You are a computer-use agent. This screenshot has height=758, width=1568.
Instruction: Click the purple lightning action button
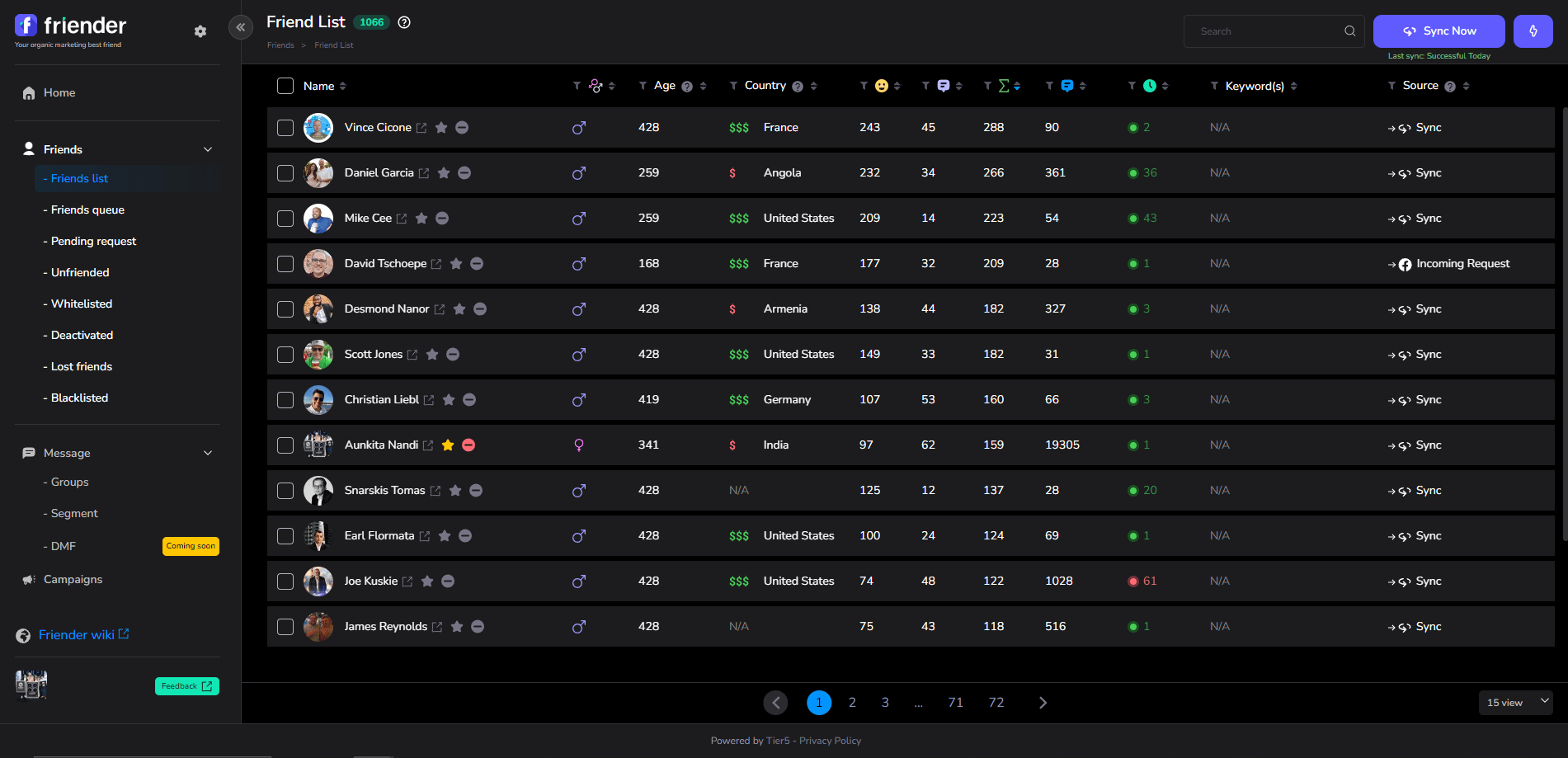pyautogui.click(x=1533, y=31)
